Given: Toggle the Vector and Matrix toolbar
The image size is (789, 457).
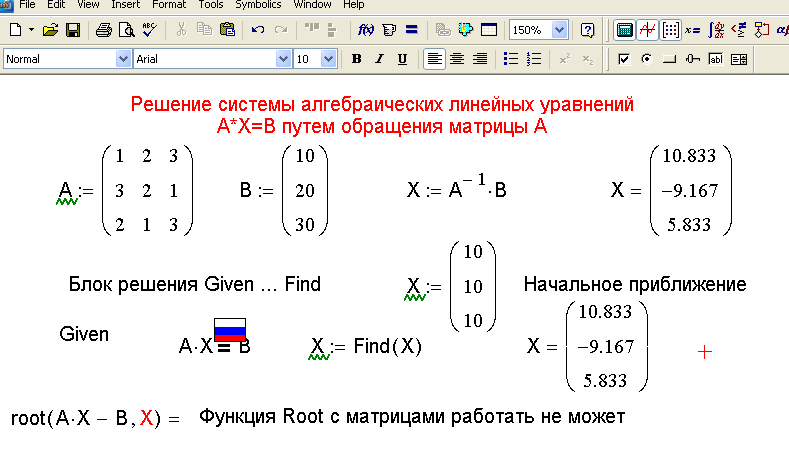Looking at the screenshot, I should point(671,30).
